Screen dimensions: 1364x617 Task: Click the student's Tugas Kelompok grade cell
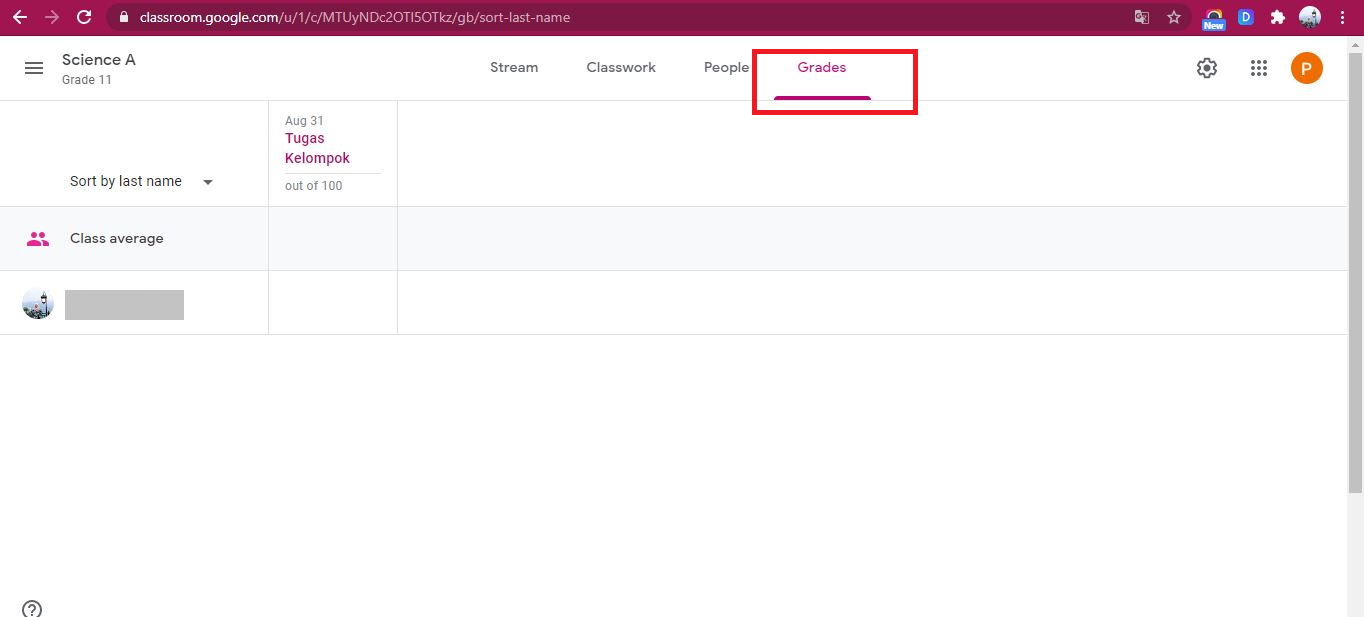pos(333,303)
